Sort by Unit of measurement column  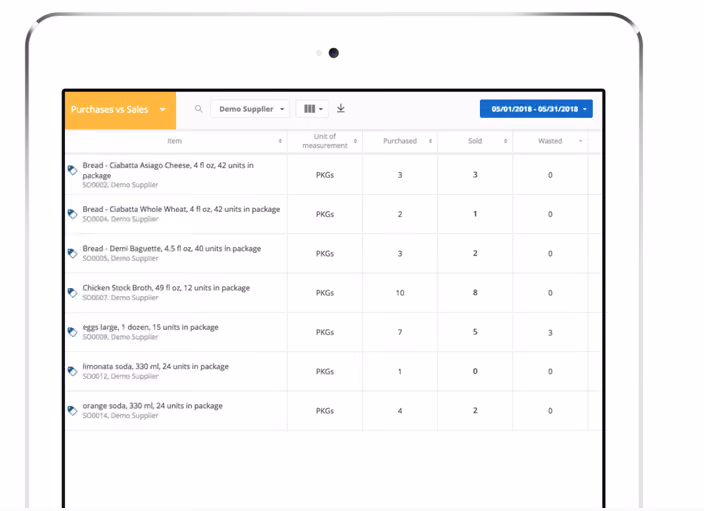[325, 141]
